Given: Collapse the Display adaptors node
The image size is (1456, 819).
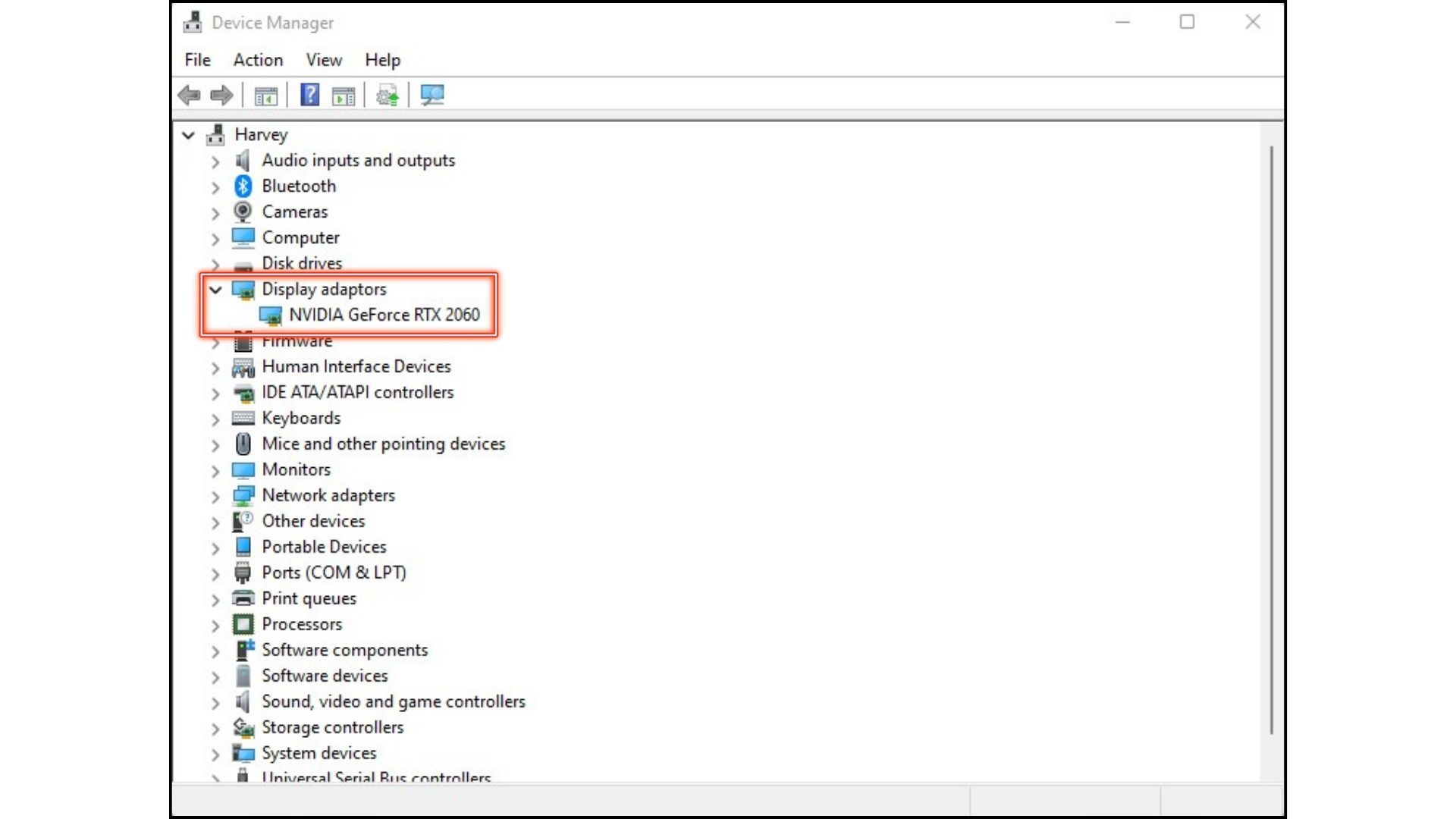Looking at the screenshot, I should coord(215,290).
